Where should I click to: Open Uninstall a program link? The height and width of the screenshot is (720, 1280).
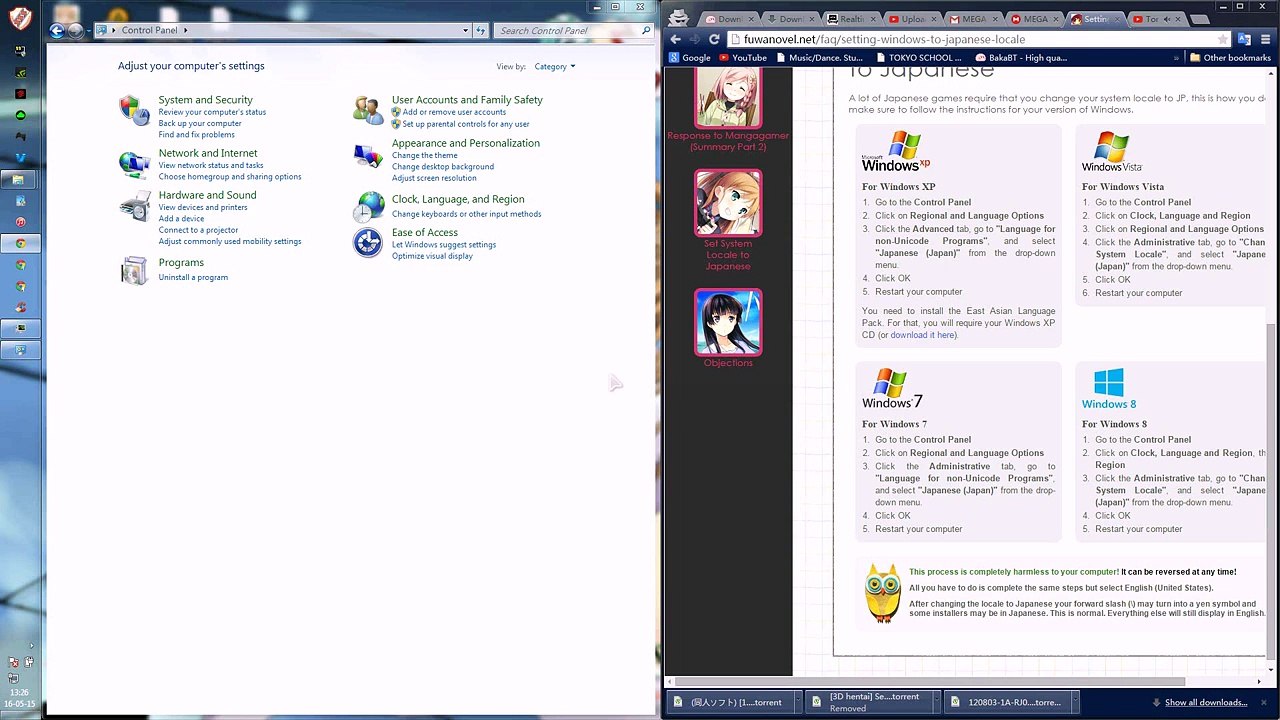(193, 277)
